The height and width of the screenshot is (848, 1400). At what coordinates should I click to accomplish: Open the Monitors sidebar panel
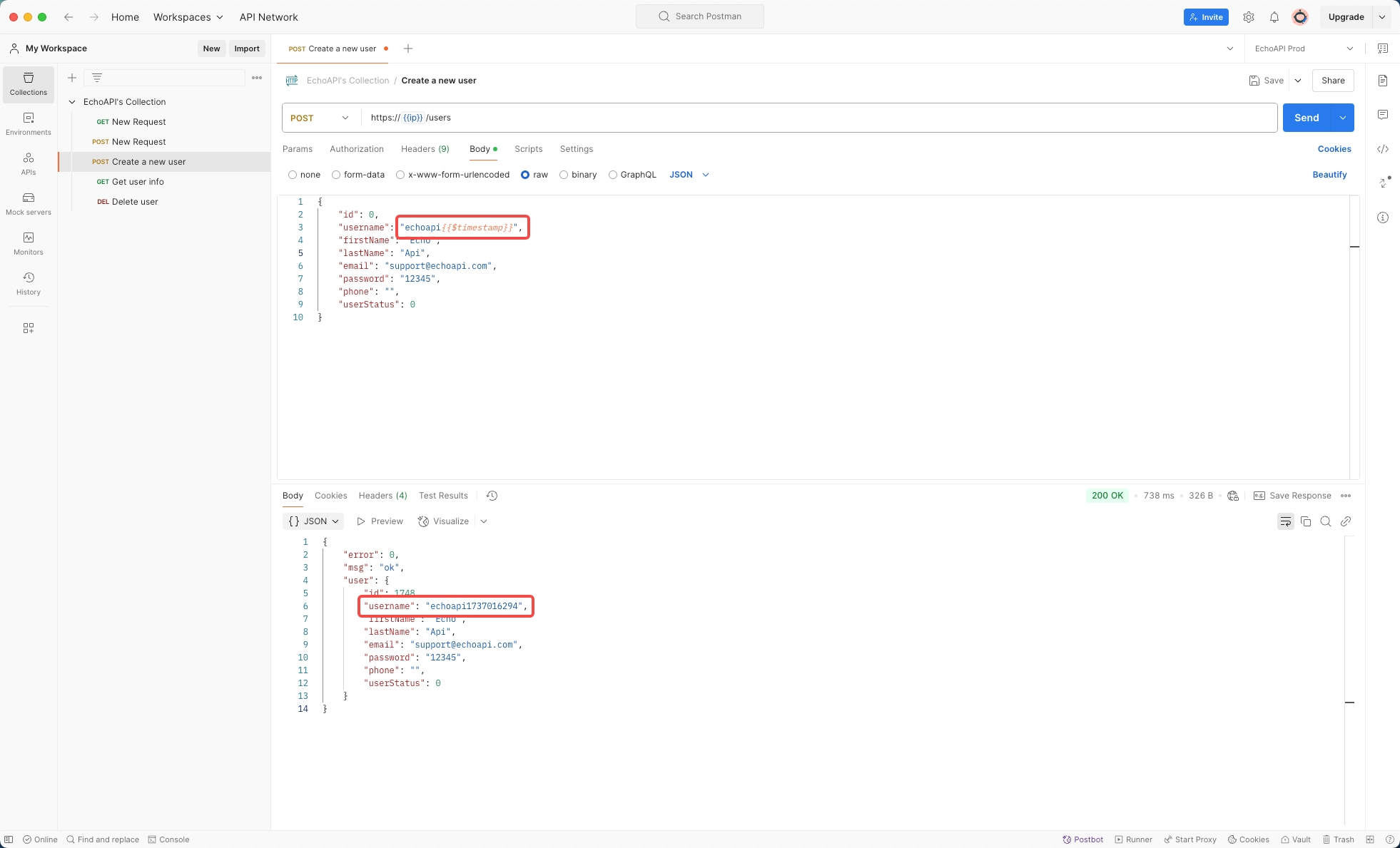point(29,244)
